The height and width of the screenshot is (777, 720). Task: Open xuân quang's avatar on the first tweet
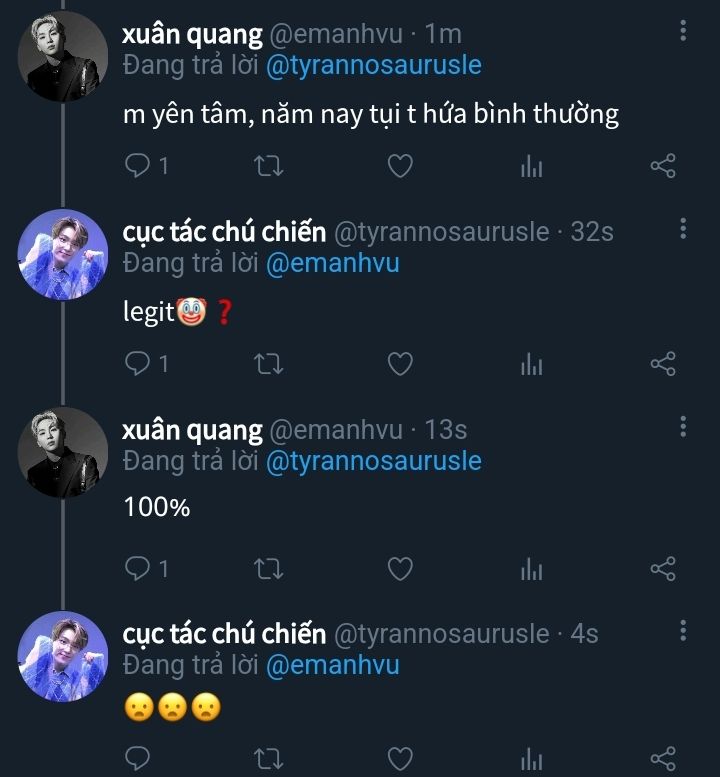pyautogui.click(x=62, y=56)
